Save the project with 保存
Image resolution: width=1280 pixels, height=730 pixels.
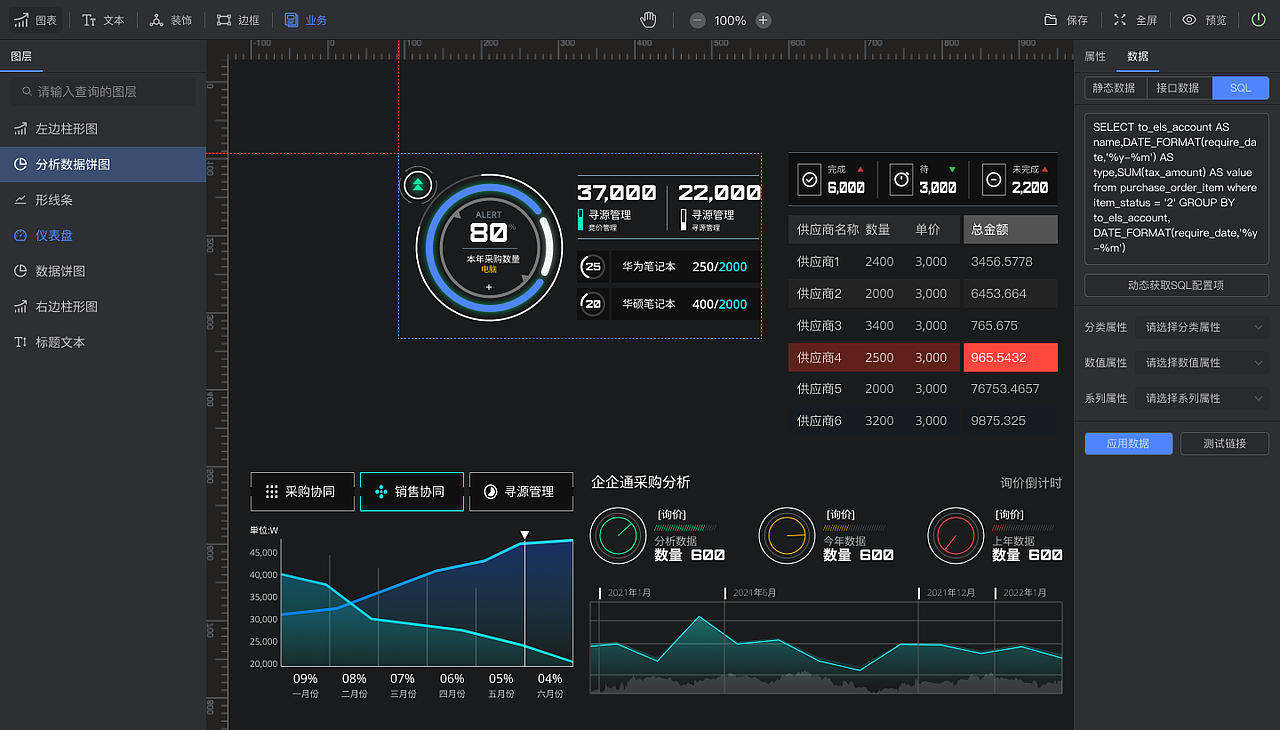pyautogui.click(x=1066, y=20)
